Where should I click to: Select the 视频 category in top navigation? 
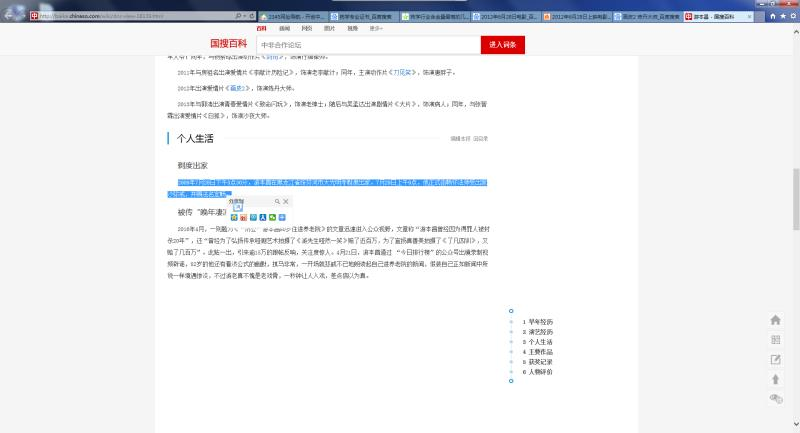point(353,29)
